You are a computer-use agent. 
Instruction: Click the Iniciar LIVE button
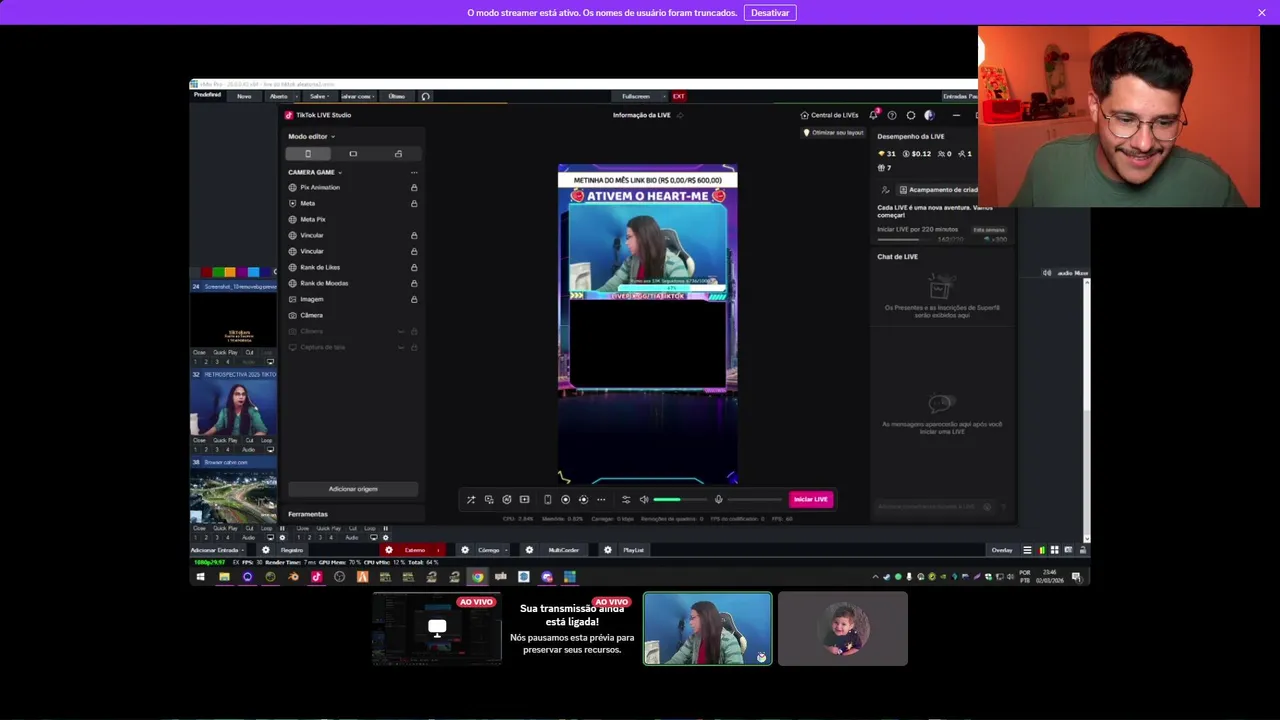pos(810,499)
